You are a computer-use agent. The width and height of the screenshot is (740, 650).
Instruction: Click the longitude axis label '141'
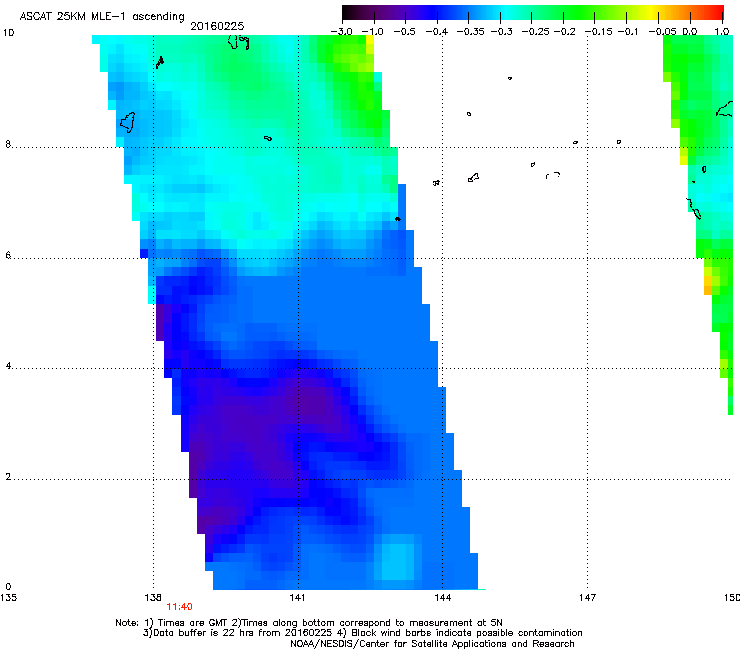(x=297, y=598)
